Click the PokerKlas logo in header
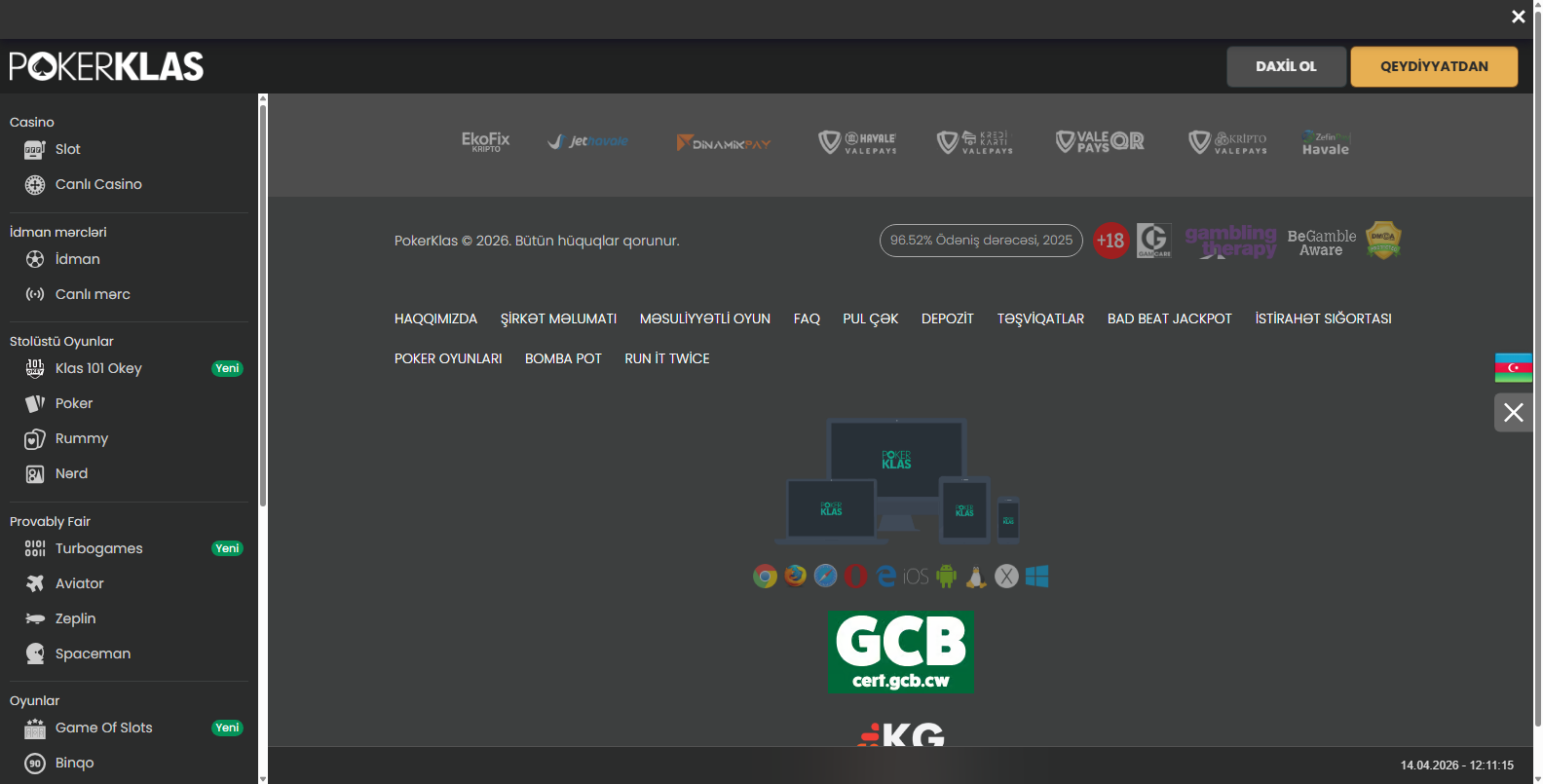The image size is (1543, 784). tap(106, 66)
